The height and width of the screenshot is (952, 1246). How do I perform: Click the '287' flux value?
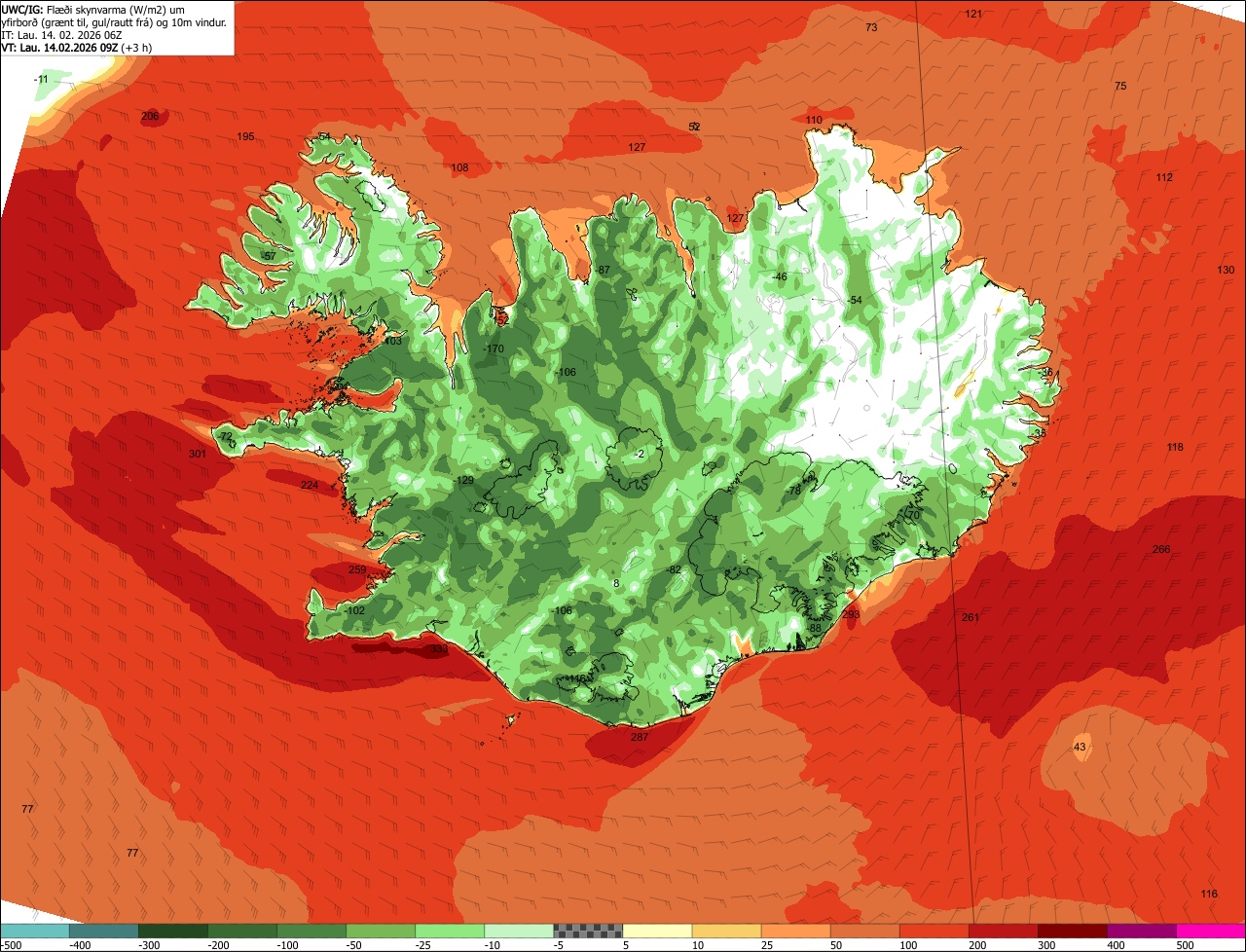pos(640,737)
